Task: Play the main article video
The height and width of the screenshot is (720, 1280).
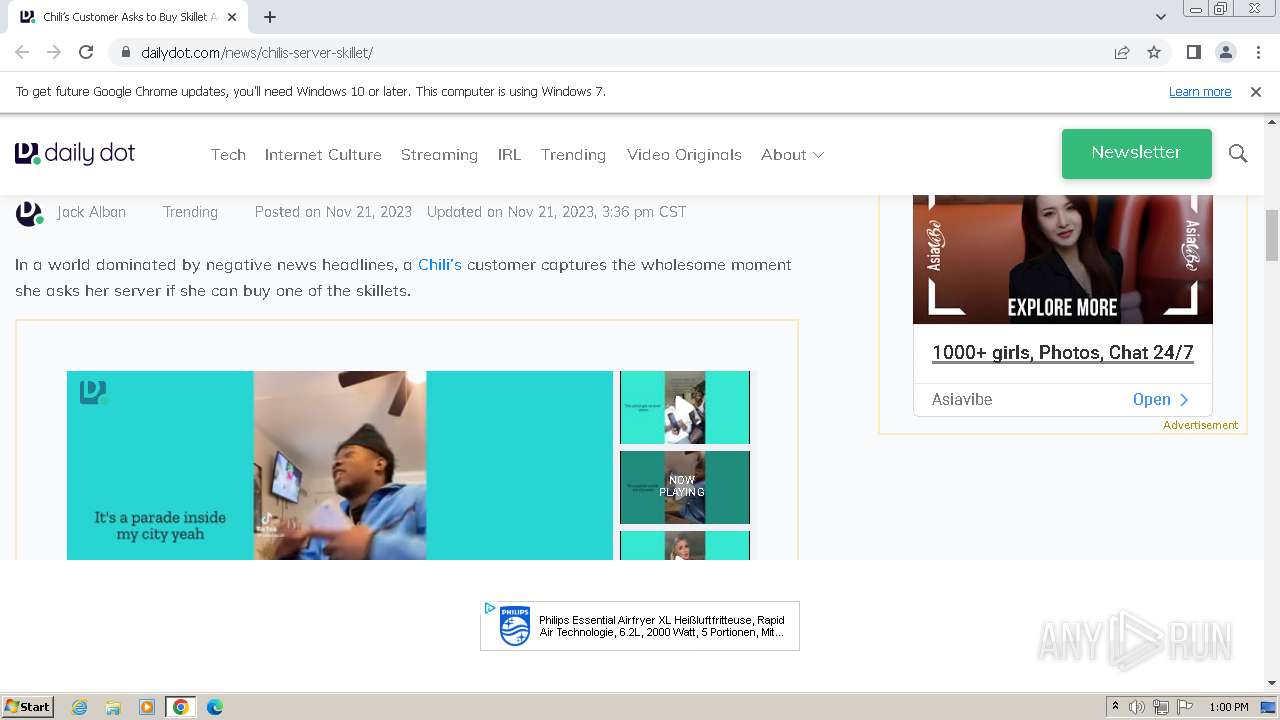Action: 340,465
